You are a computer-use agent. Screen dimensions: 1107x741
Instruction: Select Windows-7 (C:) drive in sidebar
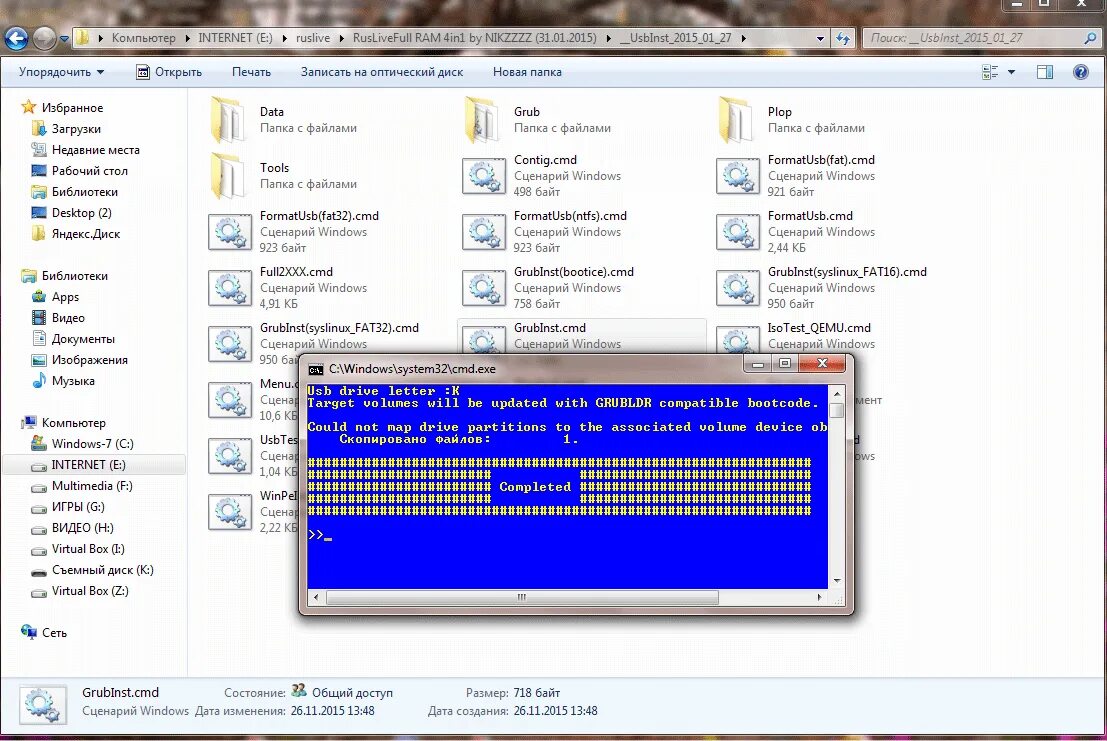click(92, 444)
